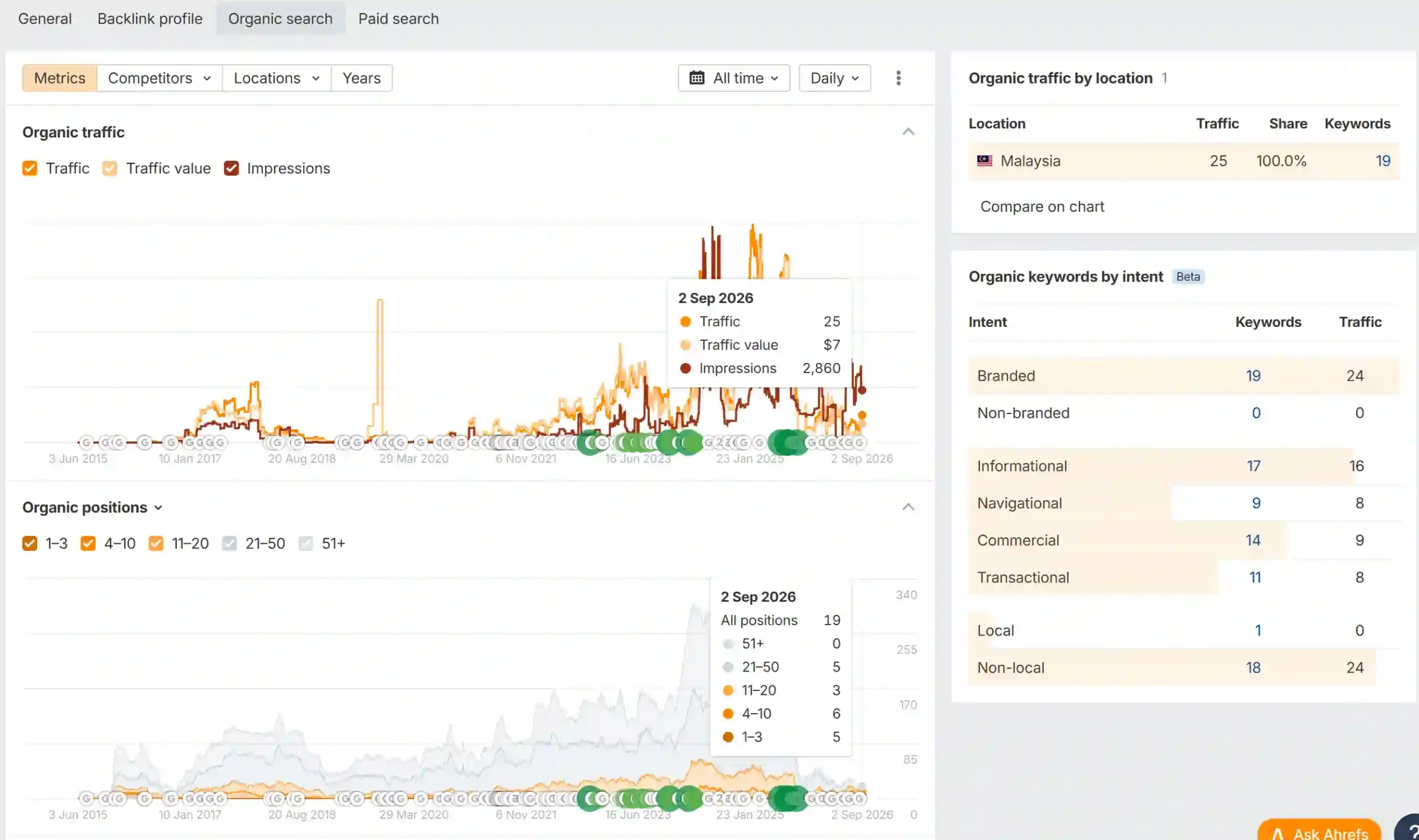
Task: Open the Ask Ahrefs assistant
Action: coord(1319,831)
